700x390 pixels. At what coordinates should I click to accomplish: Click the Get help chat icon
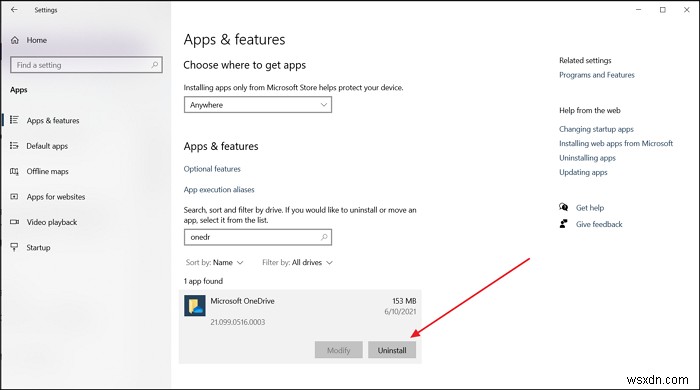tap(563, 207)
